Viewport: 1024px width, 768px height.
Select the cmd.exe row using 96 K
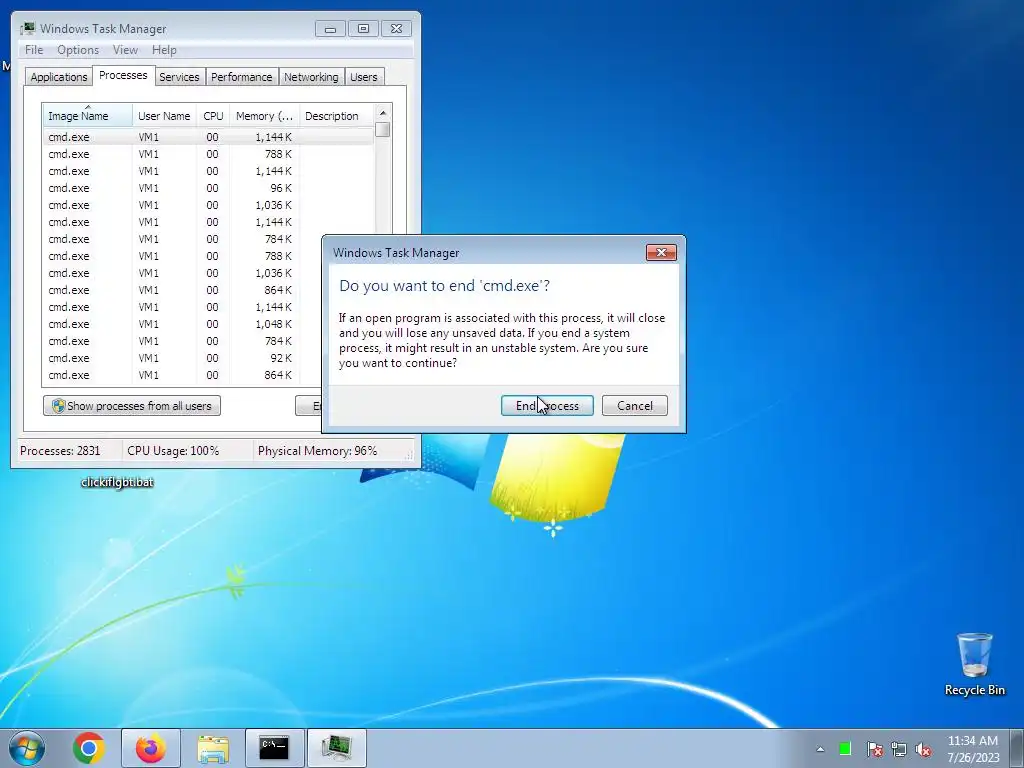[209, 188]
